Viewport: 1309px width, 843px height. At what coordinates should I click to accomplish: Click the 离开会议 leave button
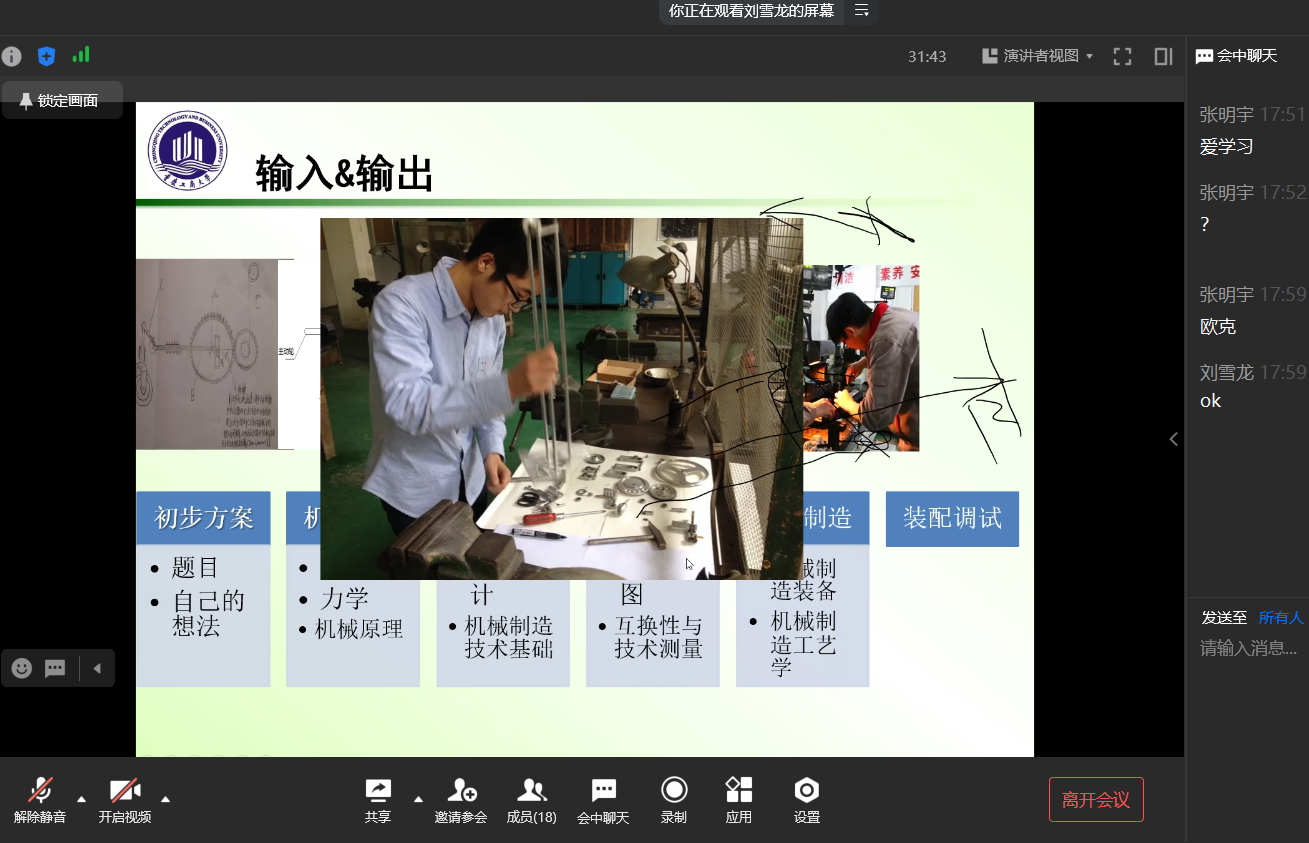pyautogui.click(x=1095, y=800)
